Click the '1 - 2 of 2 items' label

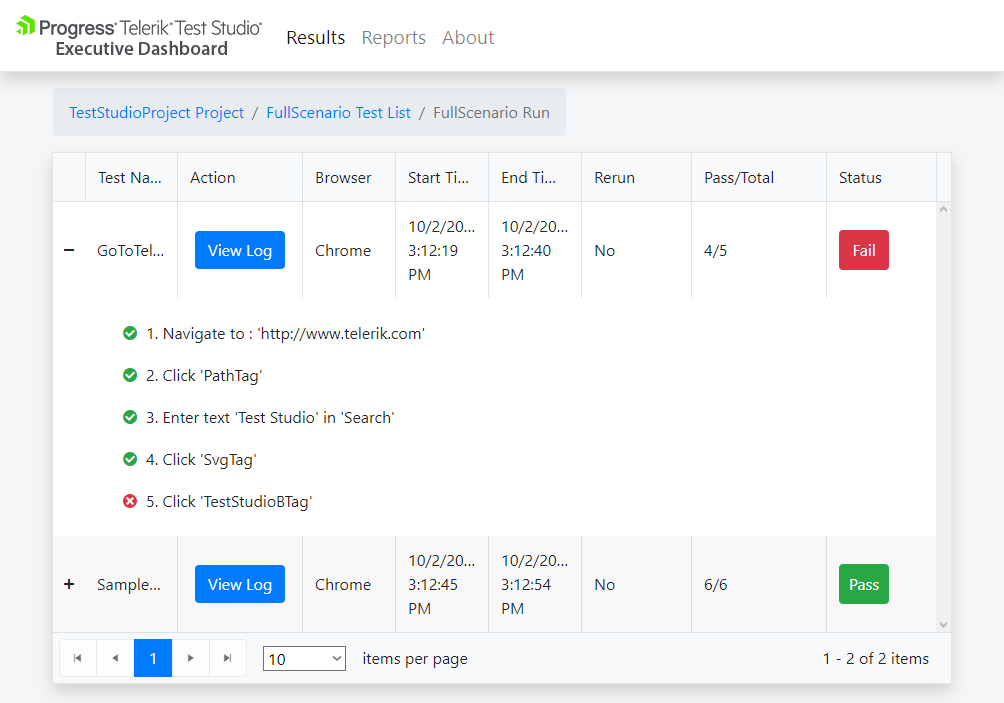(x=875, y=658)
